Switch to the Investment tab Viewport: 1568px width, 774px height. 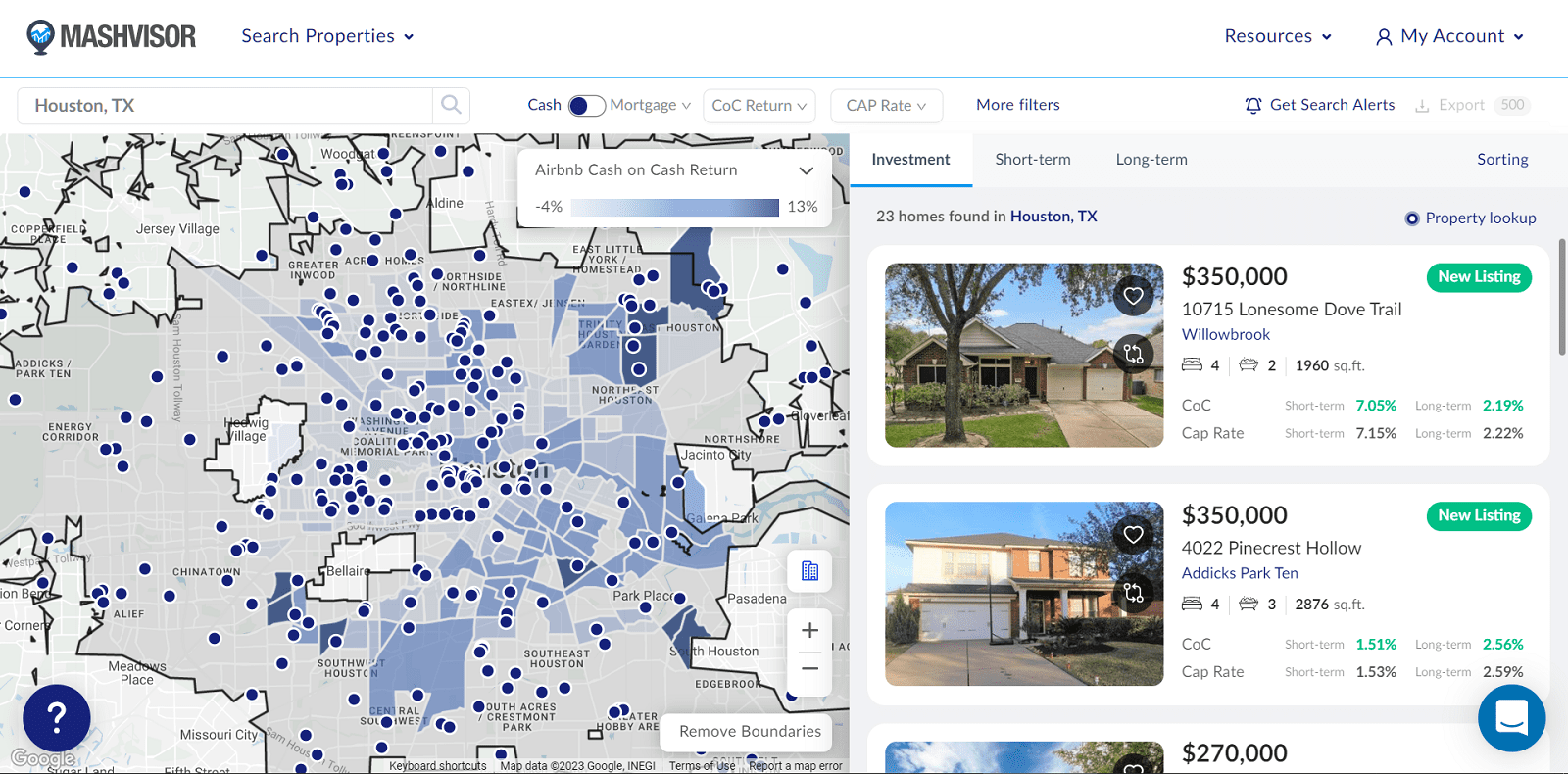click(x=910, y=159)
